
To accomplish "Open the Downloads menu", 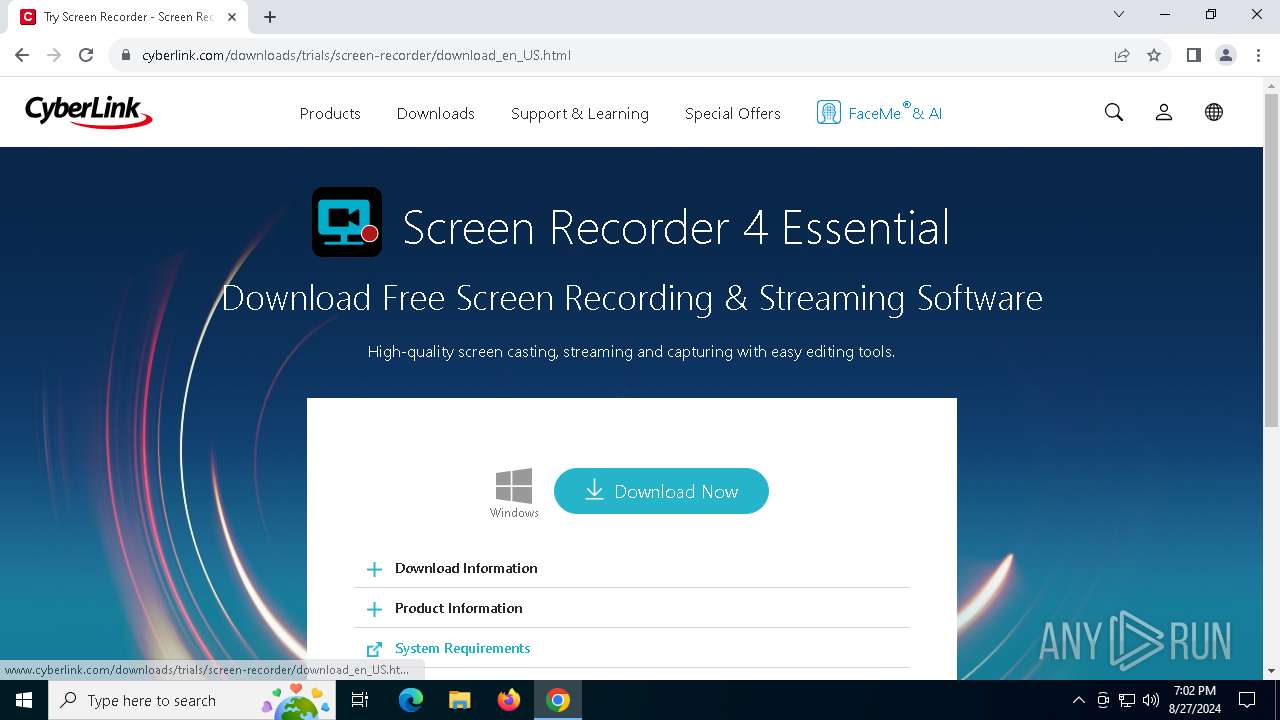I will pos(436,113).
